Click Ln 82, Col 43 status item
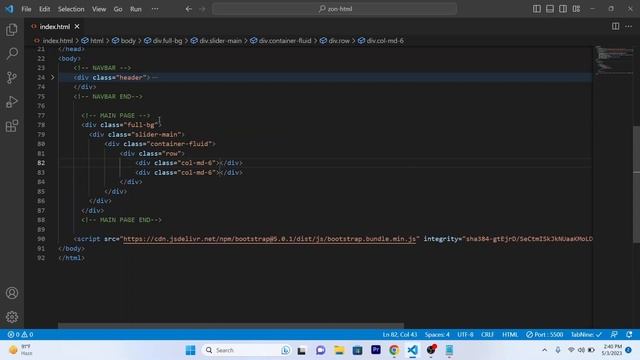 [400, 334]
